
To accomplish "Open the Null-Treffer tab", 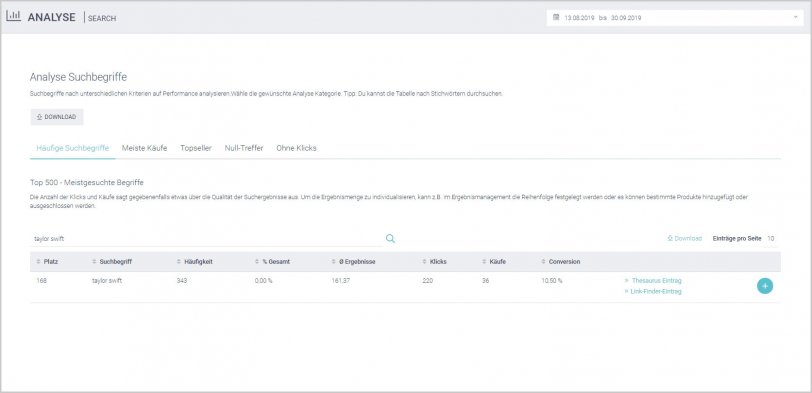I will 244,148.
